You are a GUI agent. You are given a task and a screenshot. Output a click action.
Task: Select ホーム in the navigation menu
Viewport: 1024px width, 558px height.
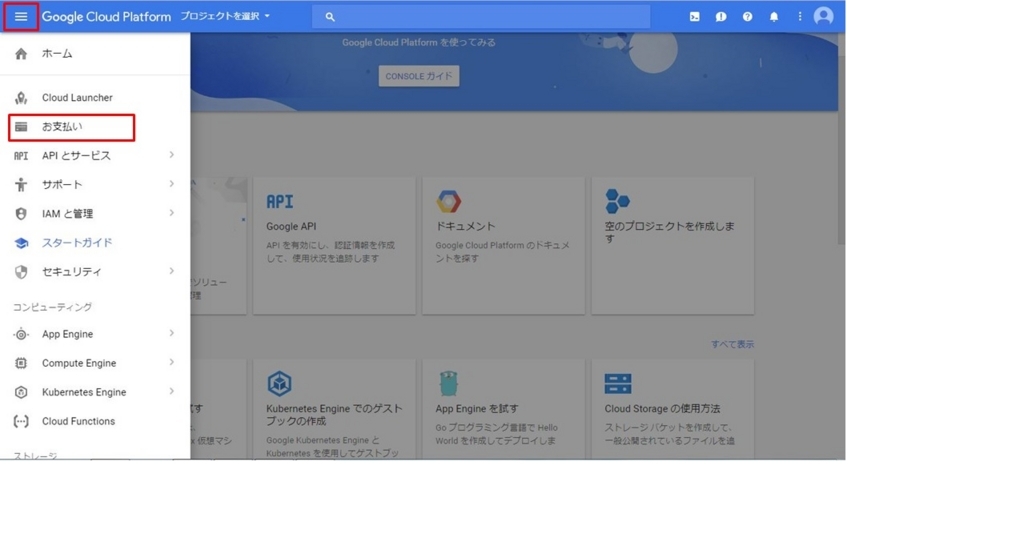click(x=95, y=54)
